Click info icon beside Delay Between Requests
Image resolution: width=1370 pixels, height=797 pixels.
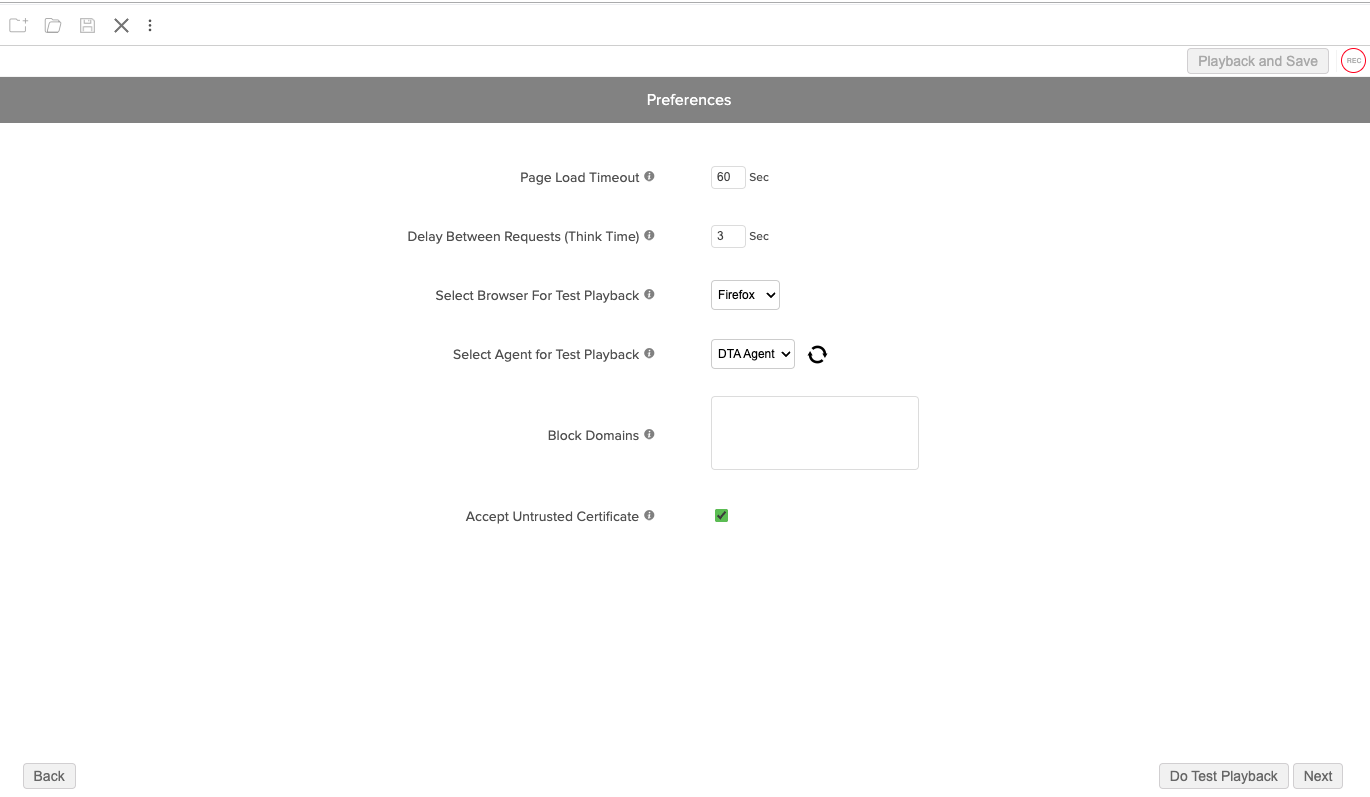pyautogui.click(x=649, y=236)
